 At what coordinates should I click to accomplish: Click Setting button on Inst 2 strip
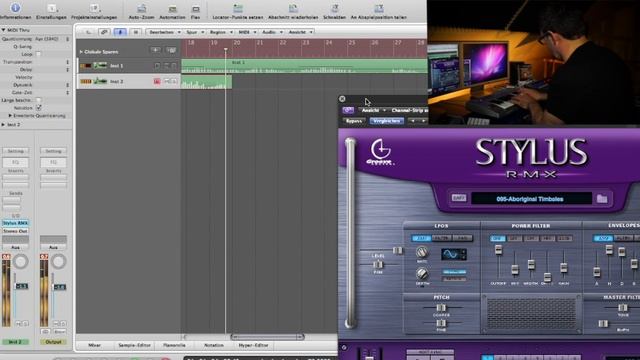tap(16, 151)
